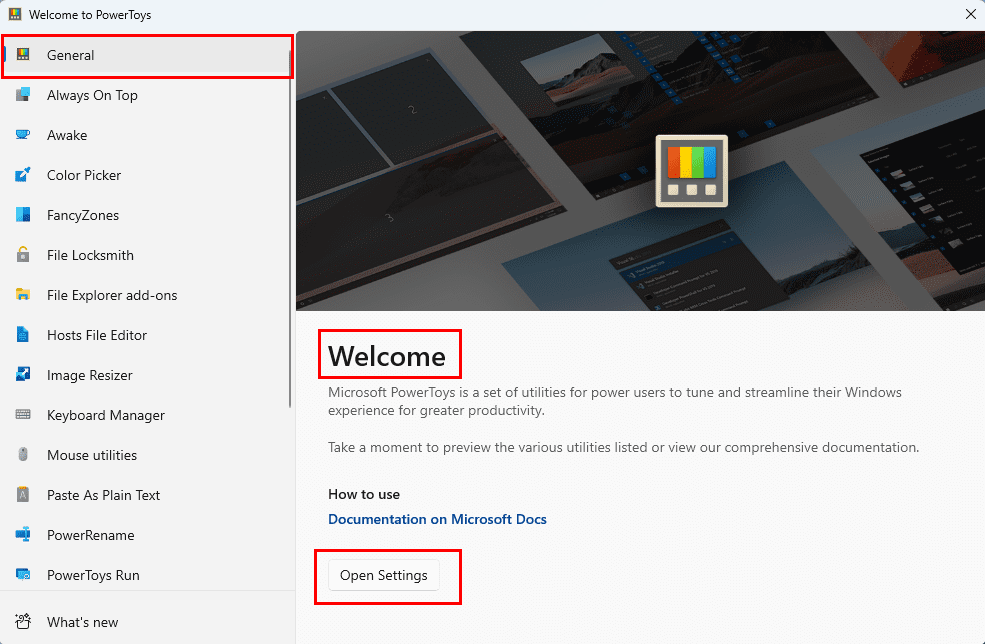Image resolution: width=985 pixels, height=644 pixels.
Task: Click the sidebar vertical scrollbar
Action: (x=290, y=229)
